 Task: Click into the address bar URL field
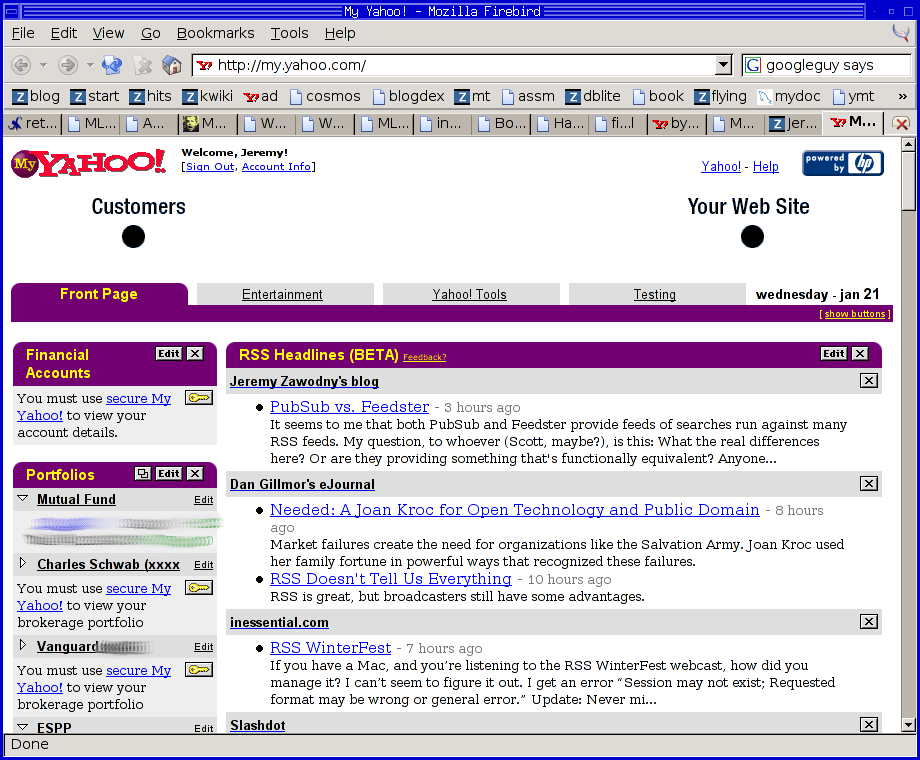[x=455, y=65]
